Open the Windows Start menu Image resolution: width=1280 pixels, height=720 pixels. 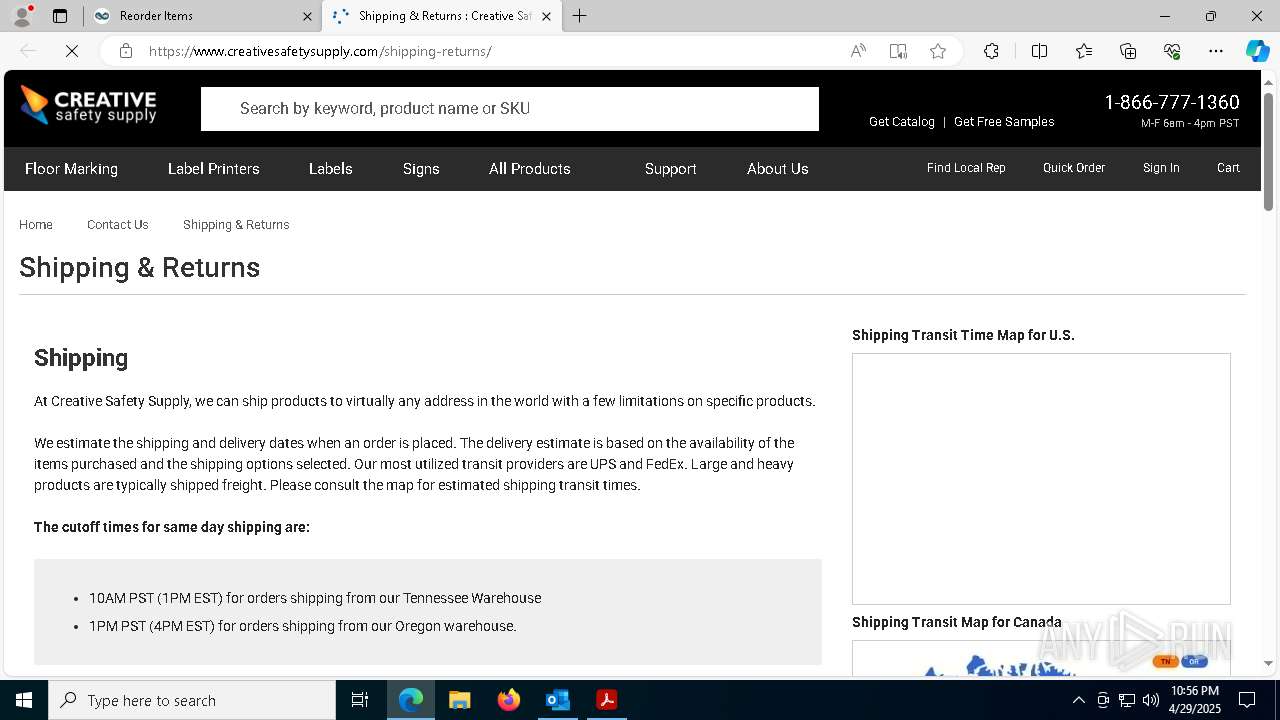pos(24,700)
